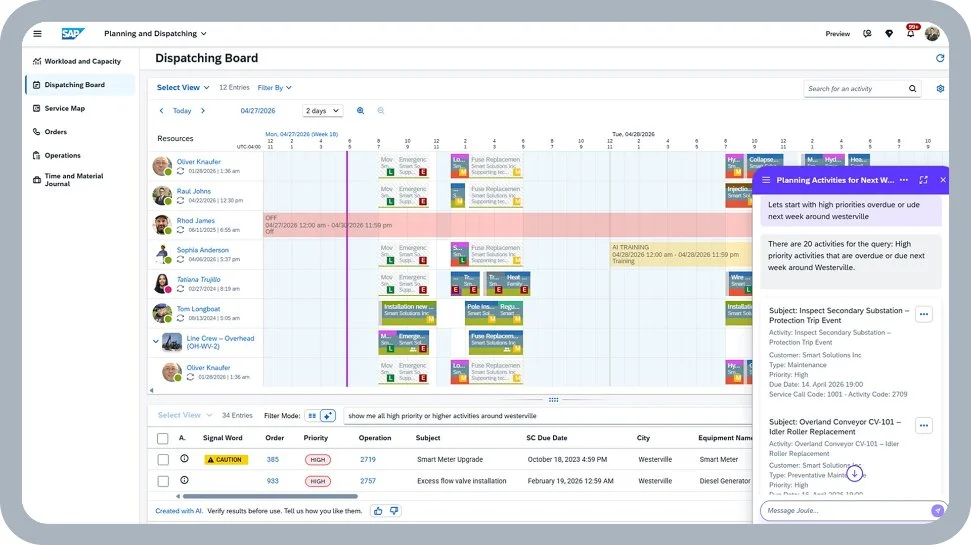Open the user profile avatar
971x545 pixels.
(932, 33)
